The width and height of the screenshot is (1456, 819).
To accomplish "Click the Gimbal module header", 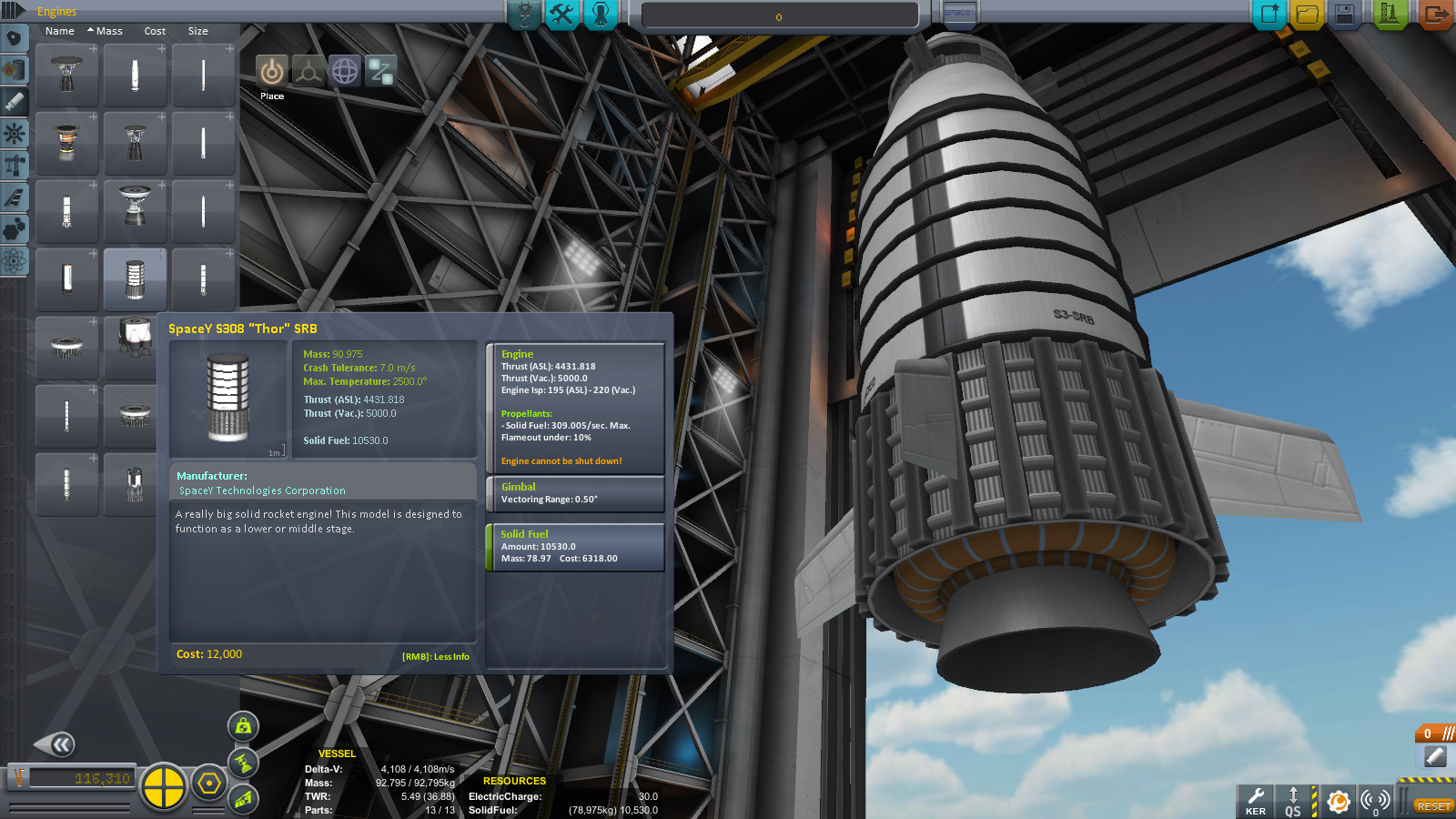I will pyautogui.click(x=519, y=487).
